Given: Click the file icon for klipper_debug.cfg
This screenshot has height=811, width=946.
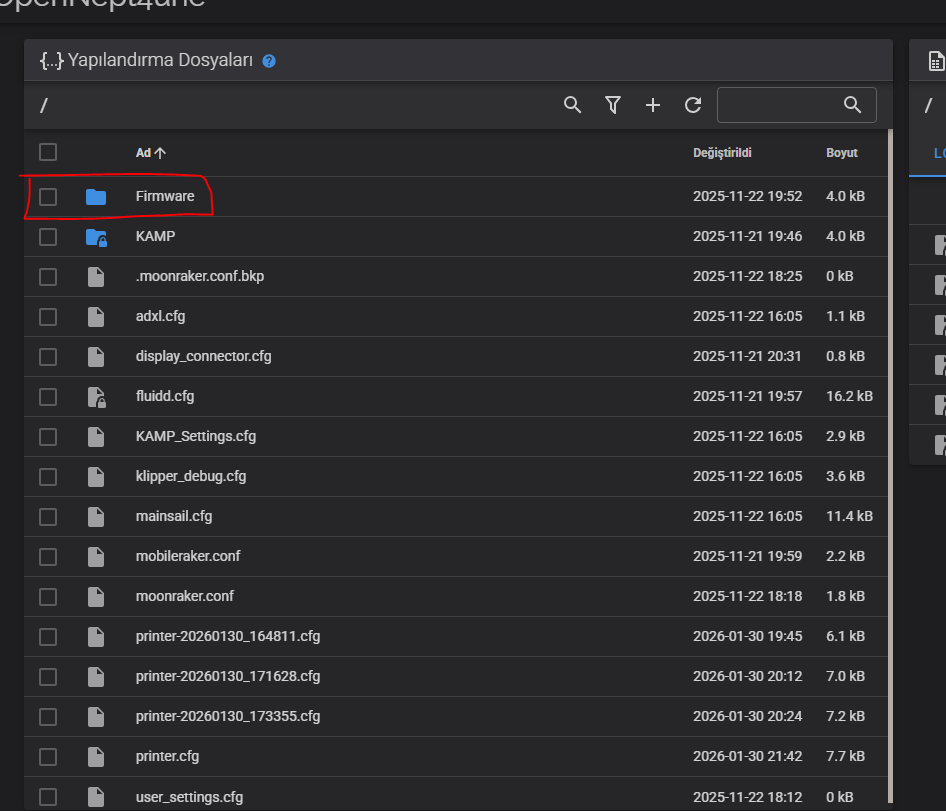Looking at the screenshot, I should click(96, 477).
